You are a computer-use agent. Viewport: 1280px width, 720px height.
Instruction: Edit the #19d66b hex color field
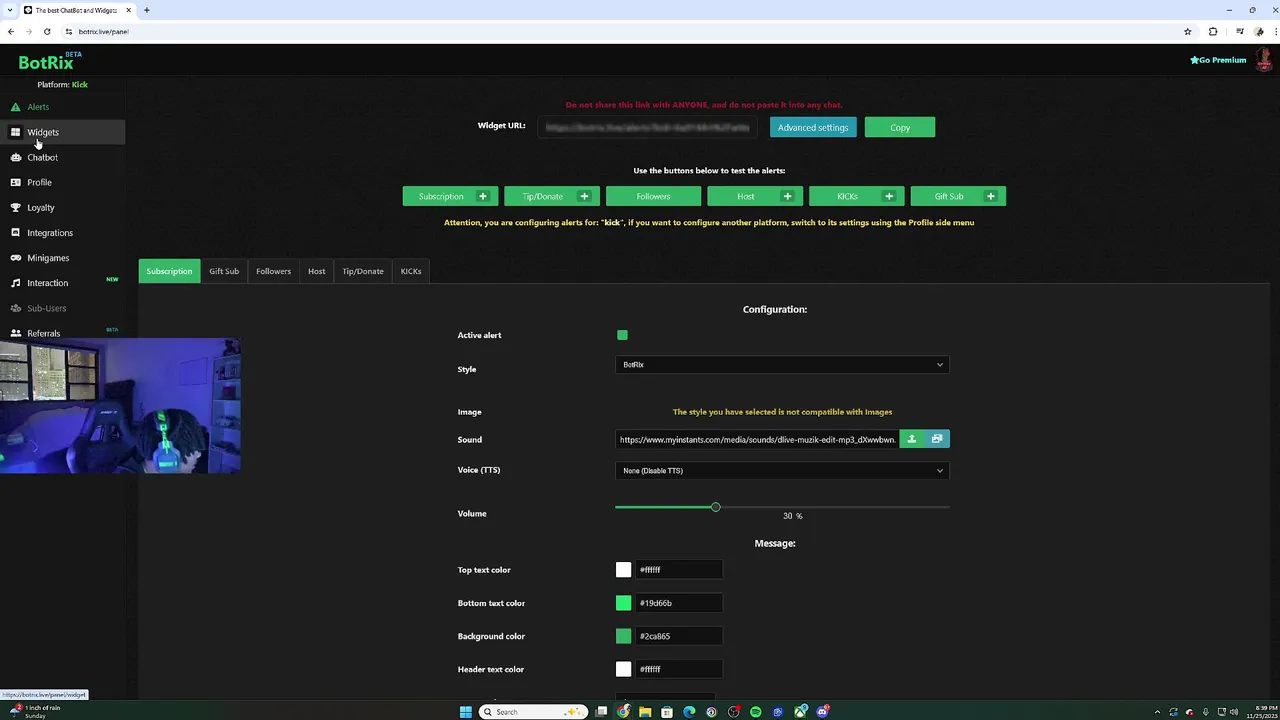click(x=679, y=603)
